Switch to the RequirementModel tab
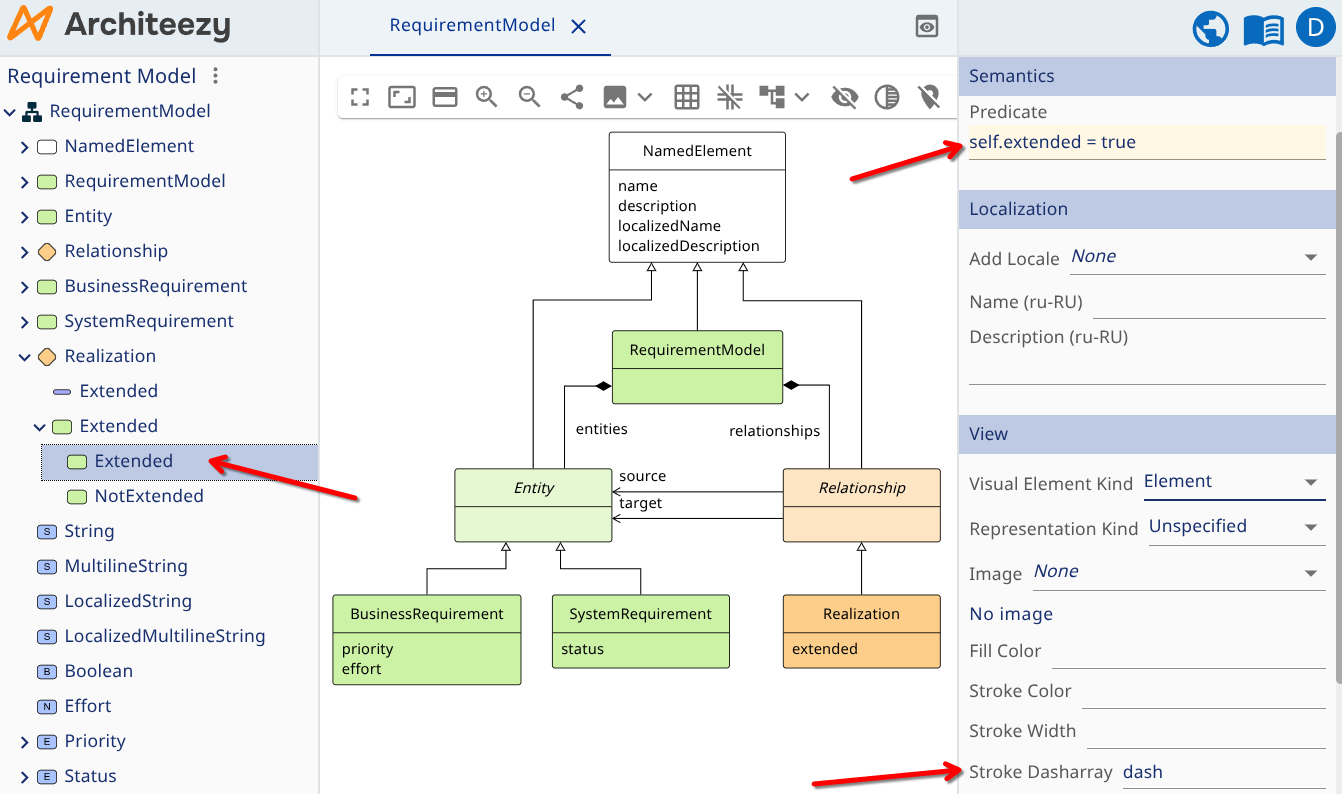The image size is (1342, 794). (472, 26)
